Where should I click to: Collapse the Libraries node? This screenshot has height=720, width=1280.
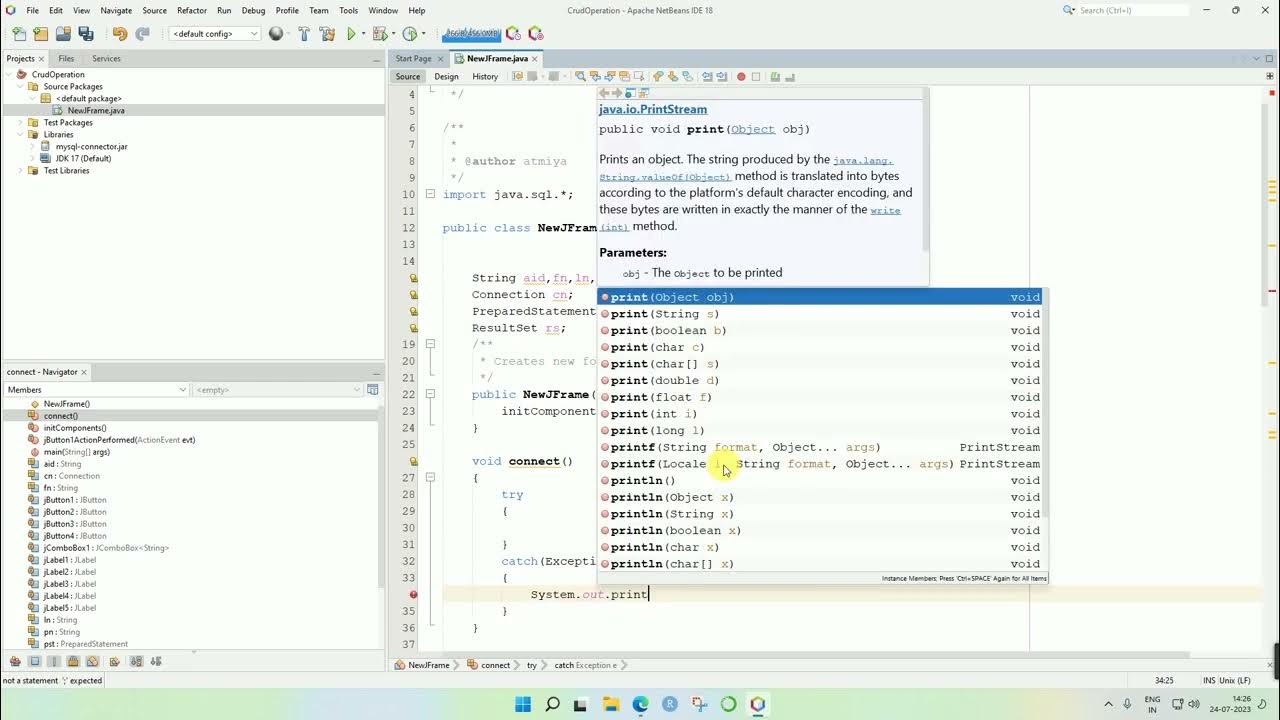tap(21, 134)
